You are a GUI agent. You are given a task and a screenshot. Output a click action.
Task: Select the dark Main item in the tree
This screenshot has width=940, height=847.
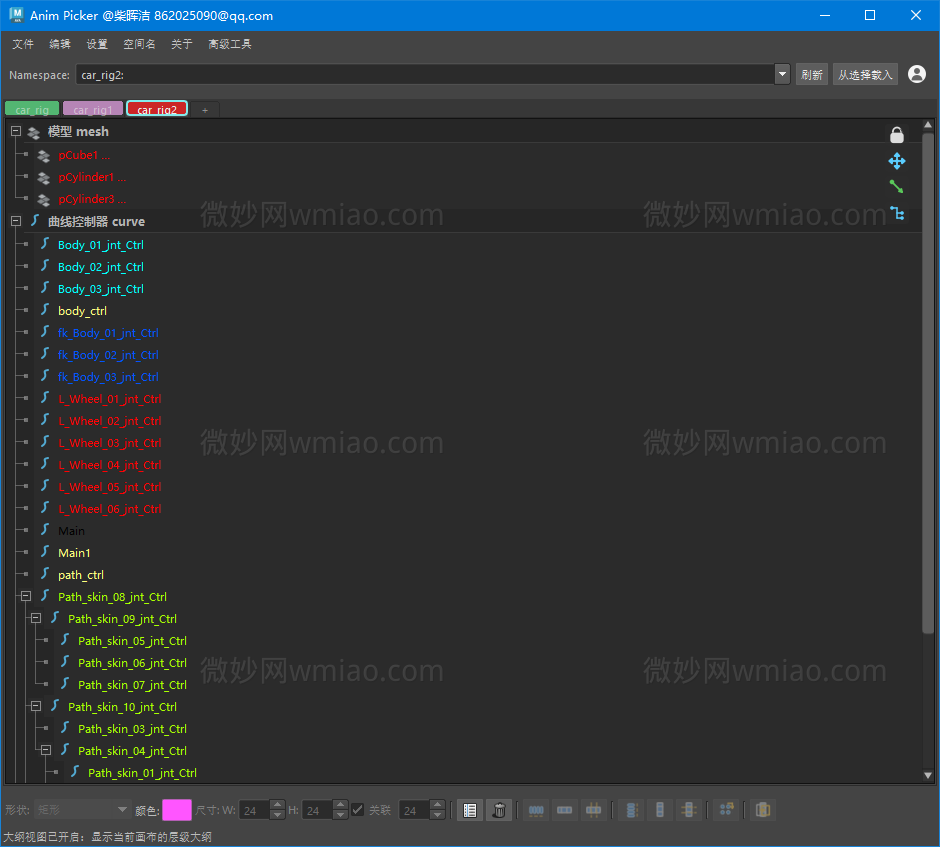click(71, 530)
